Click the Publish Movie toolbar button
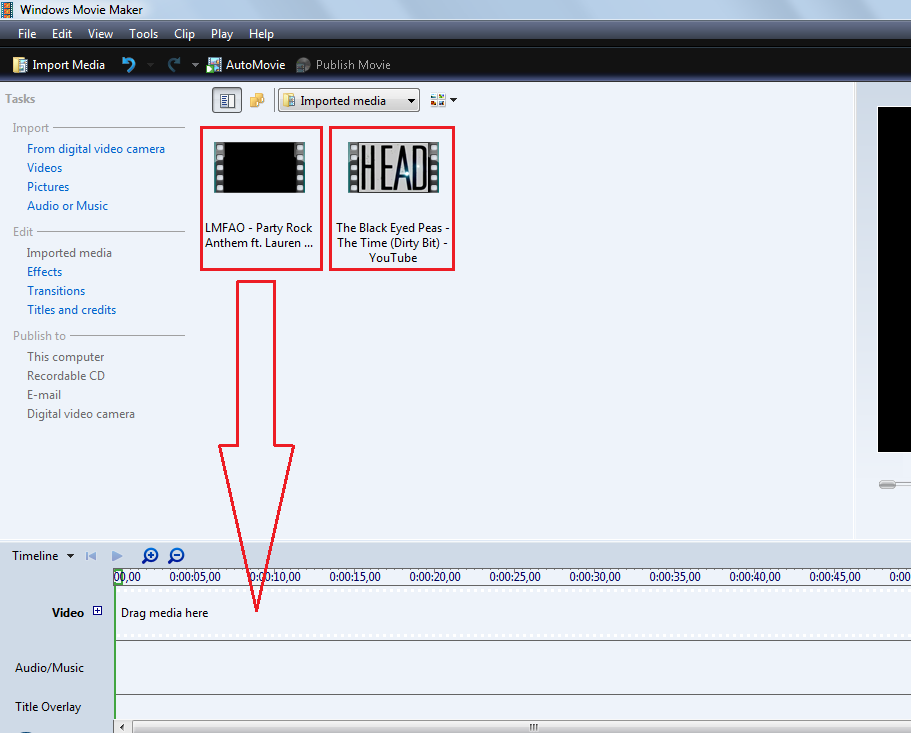Screen dimensions: 911x733 (x=343, y=65)
